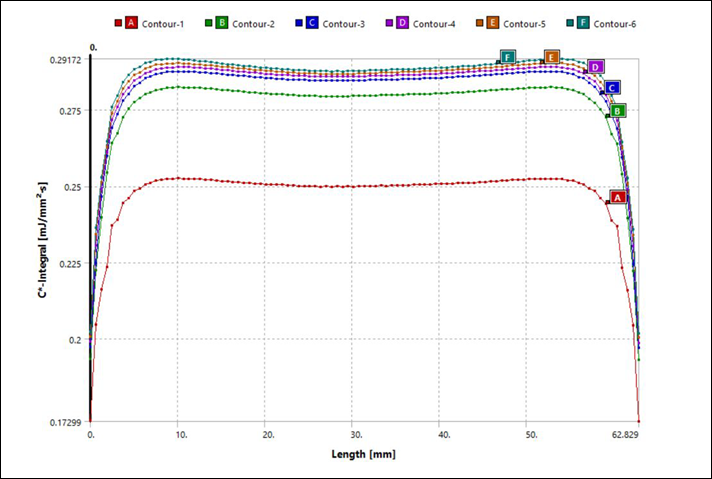Select the legend letter badge B
Viewport: 712px width, 479px height.
point(221,23)
